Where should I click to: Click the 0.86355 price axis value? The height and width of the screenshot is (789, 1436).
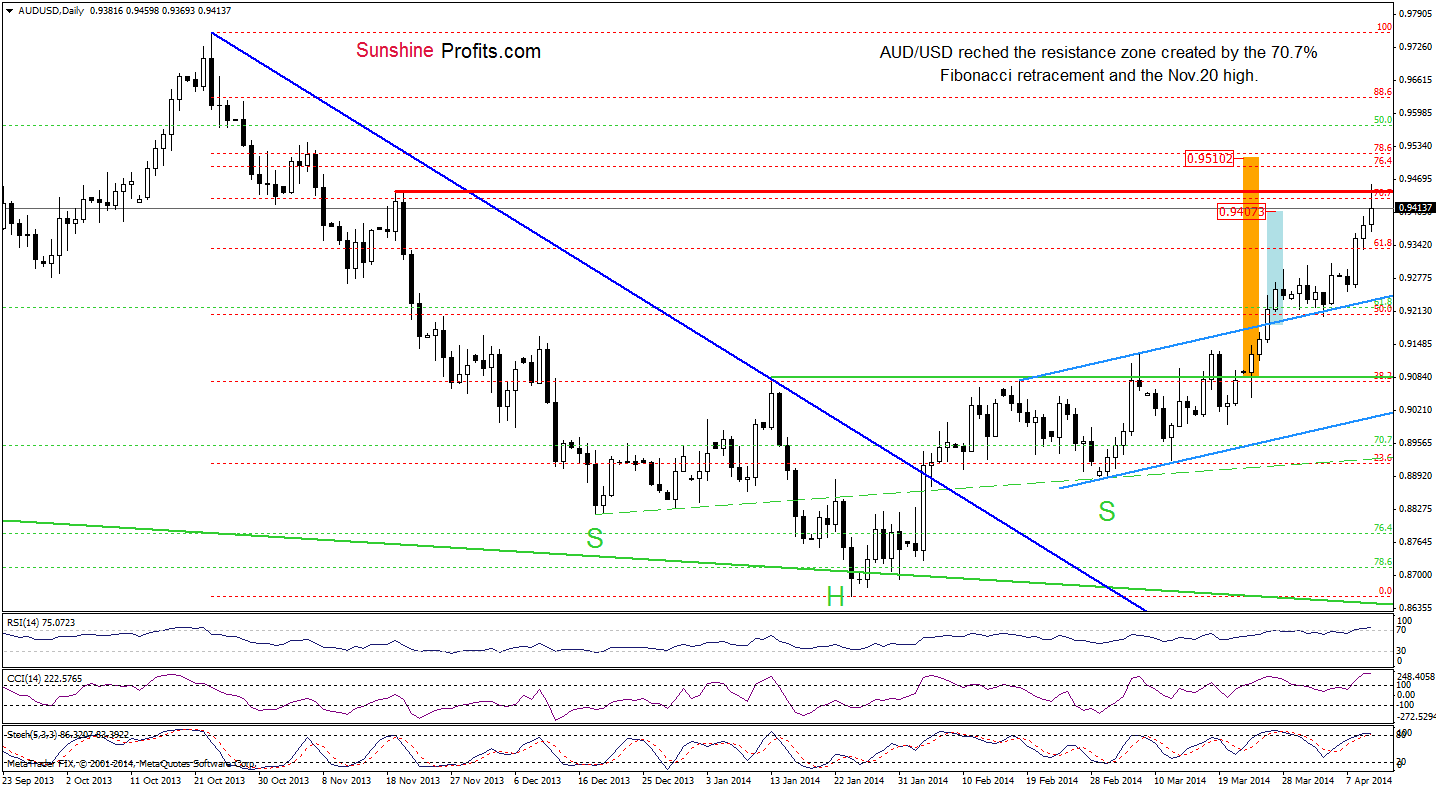(x=1416, y=608)
